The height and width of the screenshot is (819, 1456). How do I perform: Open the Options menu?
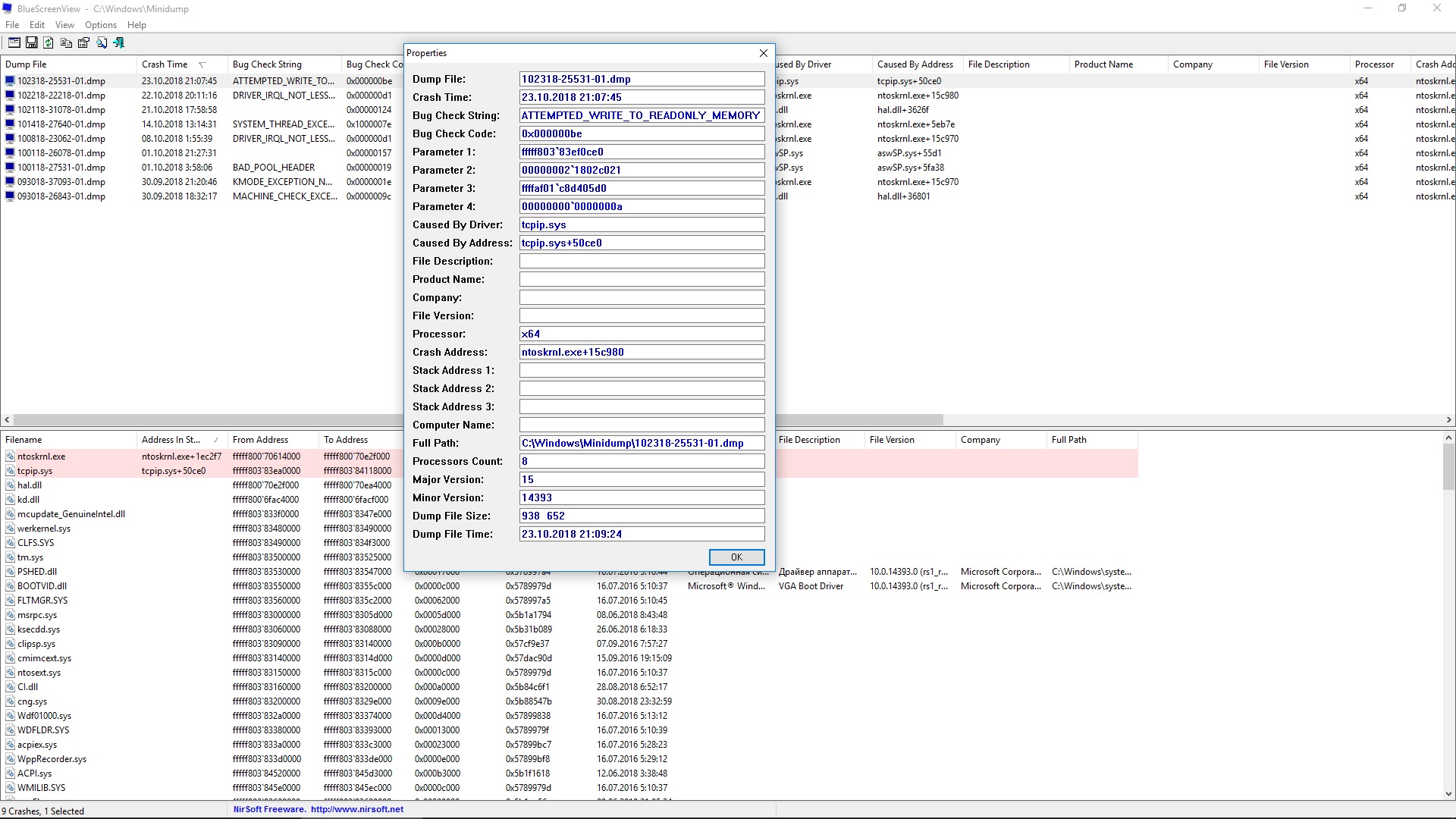coord(100,25)
